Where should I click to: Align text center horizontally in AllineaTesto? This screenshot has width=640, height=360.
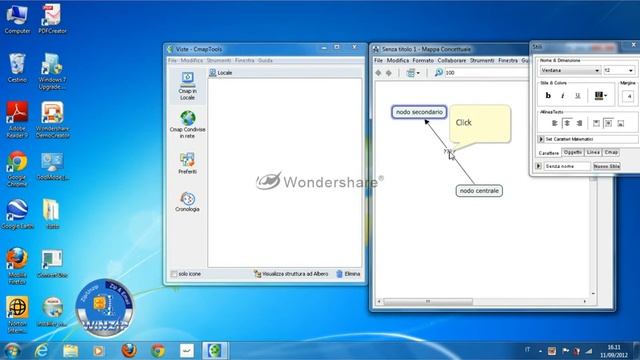567,123
